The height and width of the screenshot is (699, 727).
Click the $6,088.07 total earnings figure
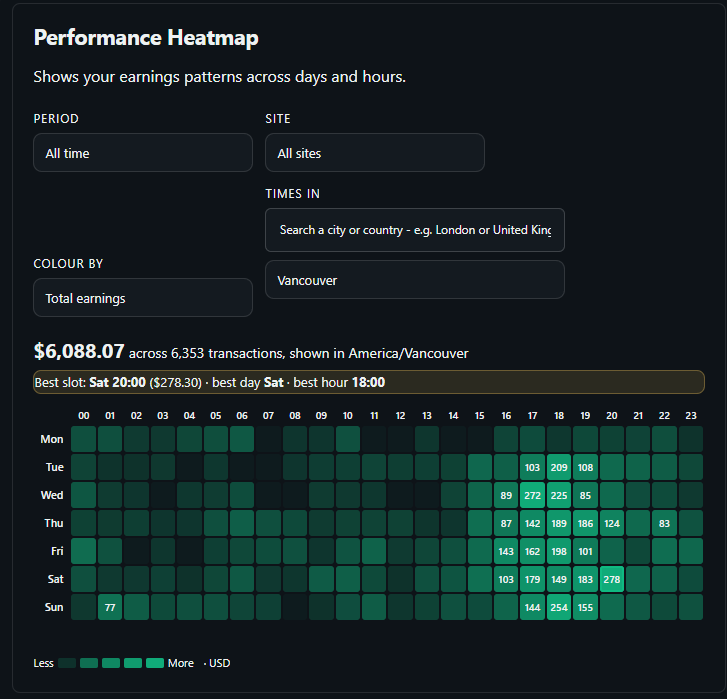pos(79,351)
